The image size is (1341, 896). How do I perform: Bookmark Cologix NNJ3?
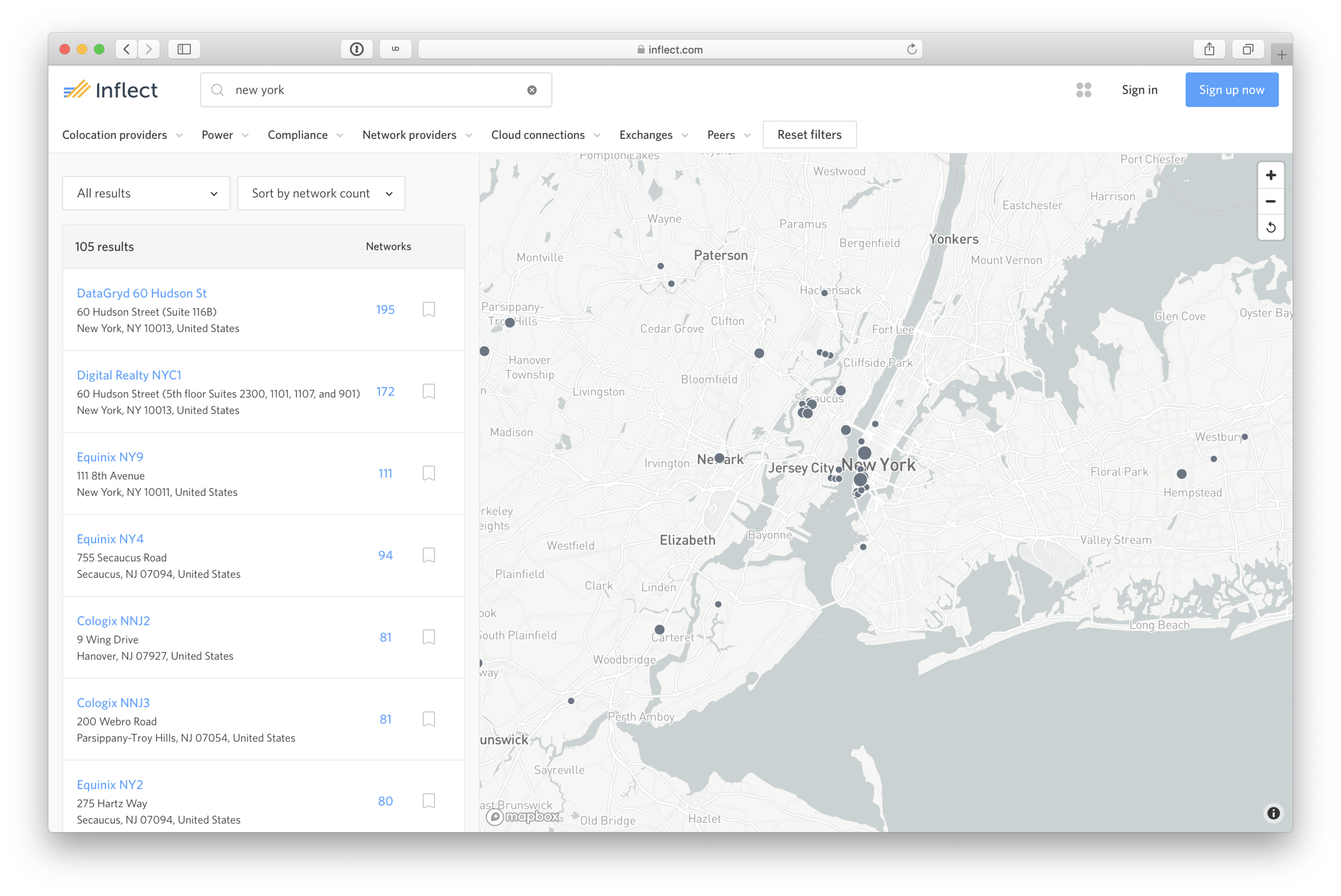point(429,719)
